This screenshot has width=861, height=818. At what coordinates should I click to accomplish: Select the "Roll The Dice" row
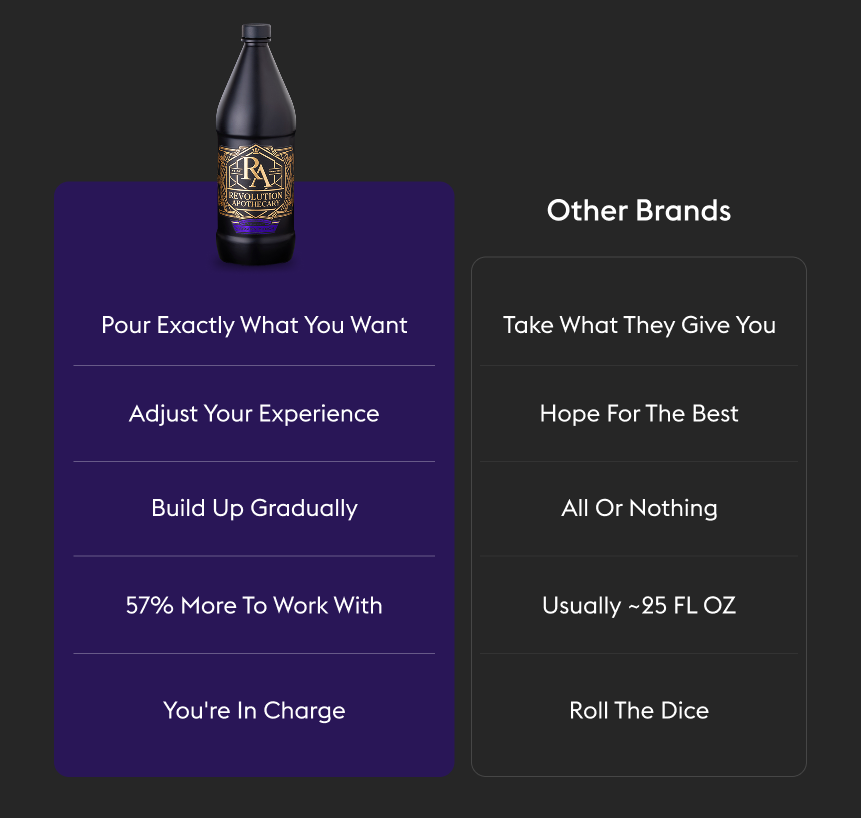[639, 711]
